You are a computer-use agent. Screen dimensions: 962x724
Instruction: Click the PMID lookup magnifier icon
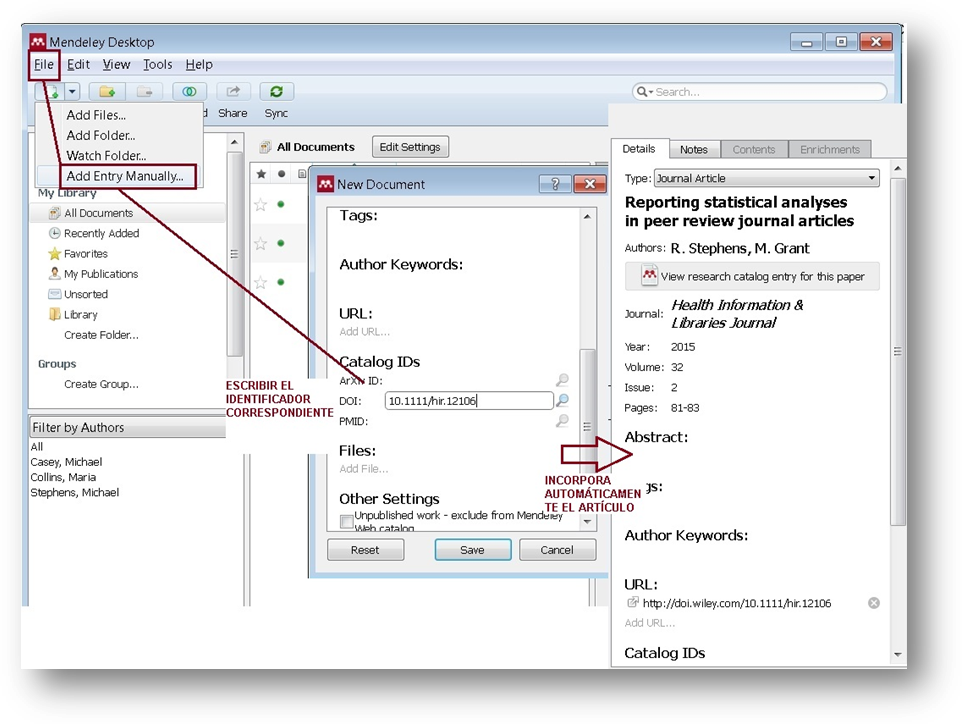563,421
